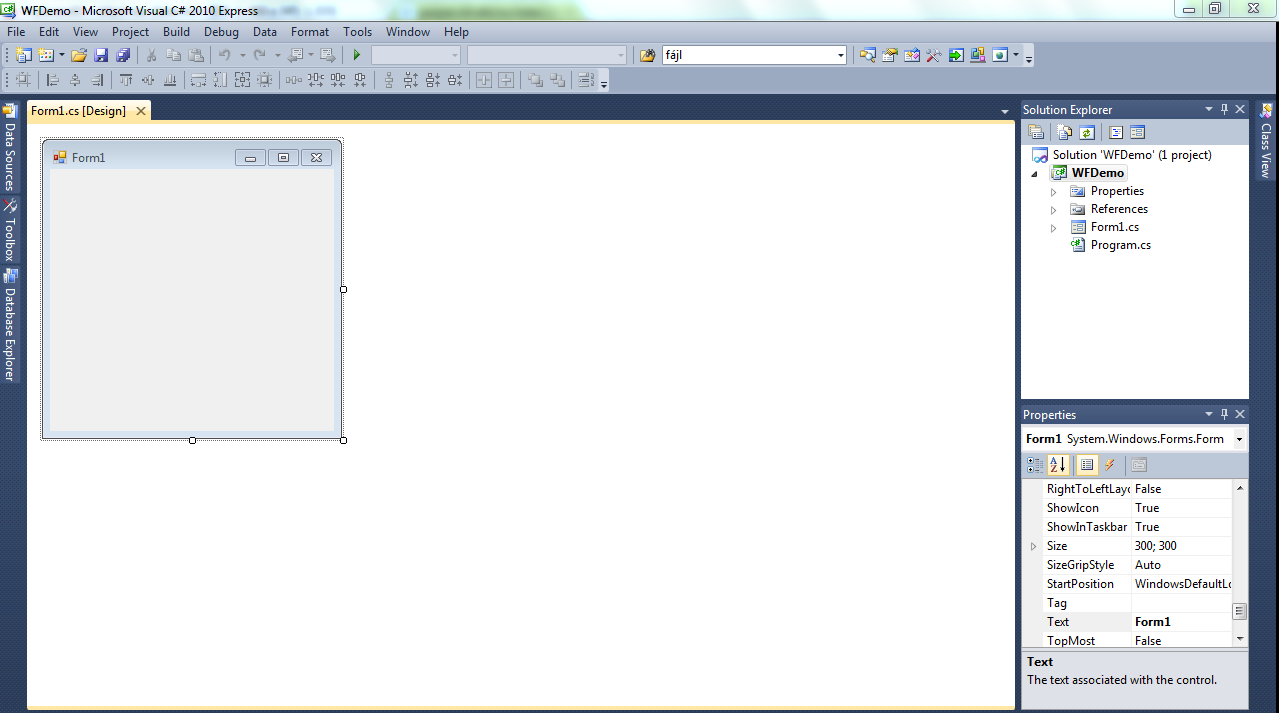The width and height of the screenshot is (1279, 713).
Task: Open the Solution Explorer window position dropdown
Action: 1208,109
